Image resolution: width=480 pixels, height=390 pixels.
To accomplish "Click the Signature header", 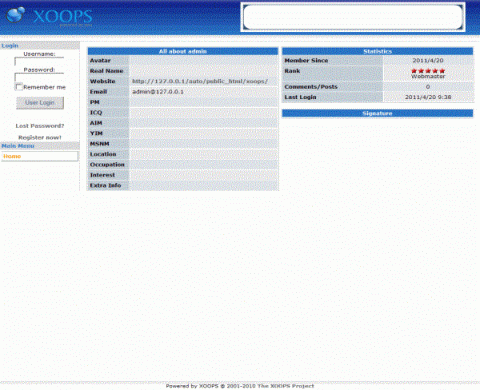I will 377,113.
